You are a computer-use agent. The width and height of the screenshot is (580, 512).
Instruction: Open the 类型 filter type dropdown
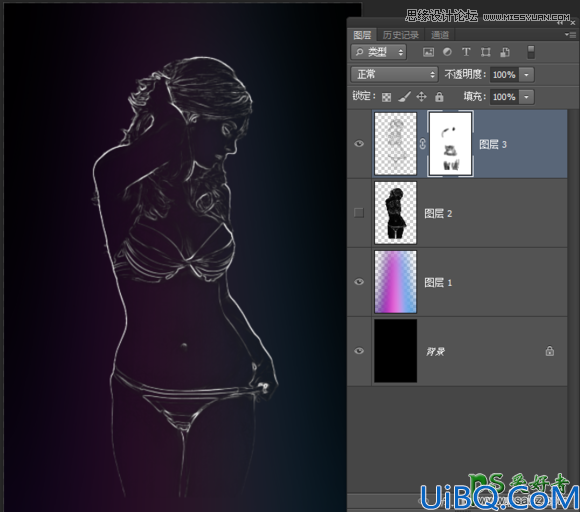pos(378,52)
